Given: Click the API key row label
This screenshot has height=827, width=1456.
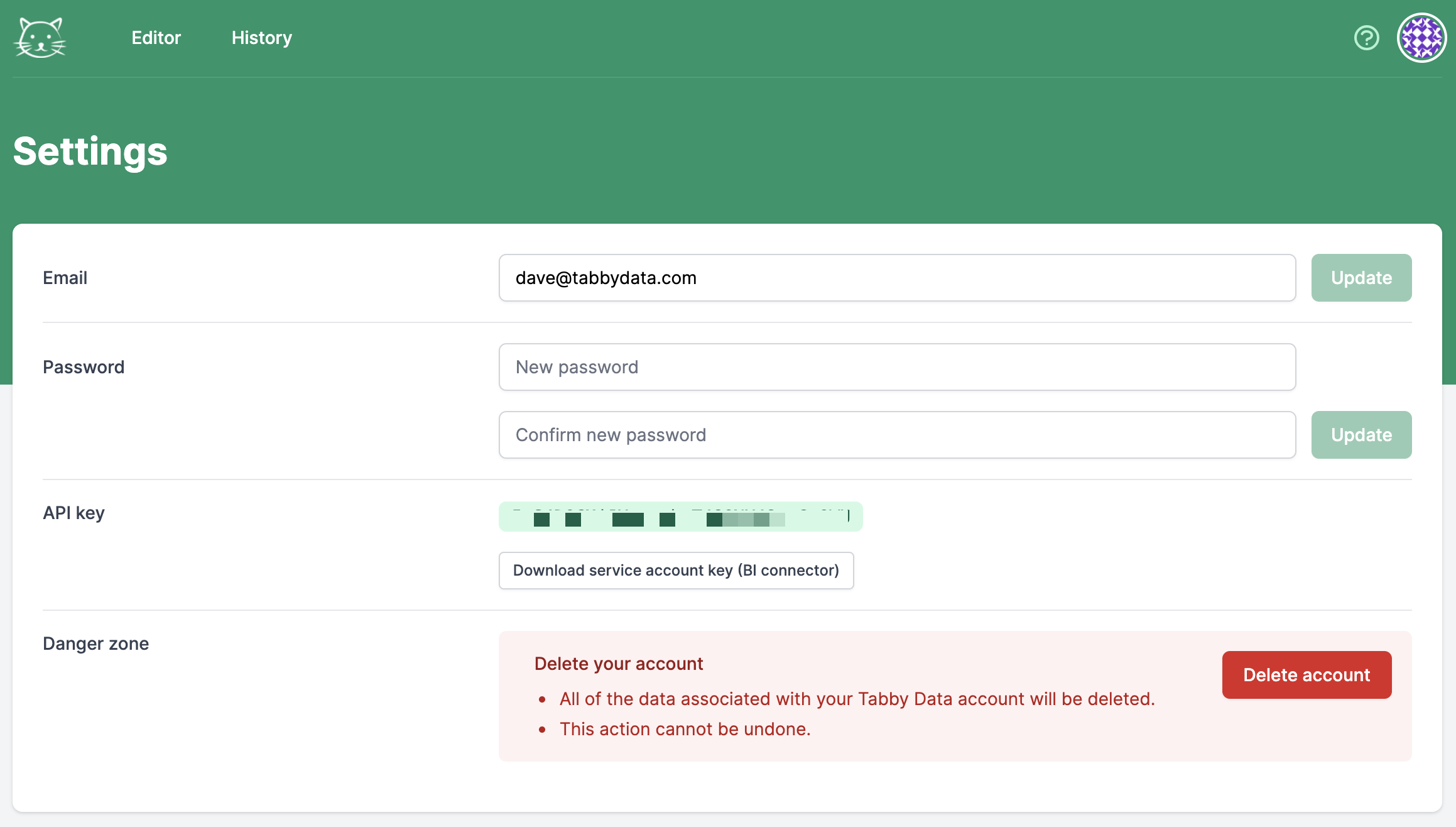Looking at the screenshot, I should coord(73,513).
